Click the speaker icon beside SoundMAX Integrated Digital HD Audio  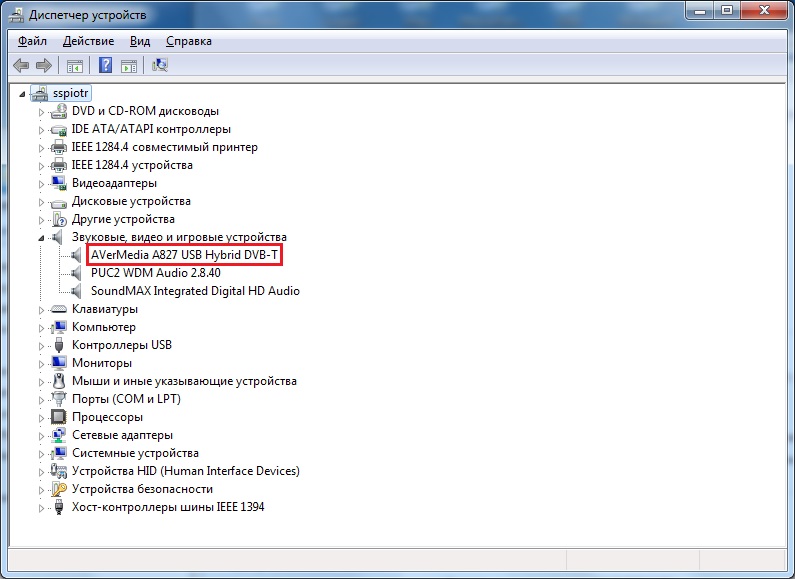click(x=78, y=291)
